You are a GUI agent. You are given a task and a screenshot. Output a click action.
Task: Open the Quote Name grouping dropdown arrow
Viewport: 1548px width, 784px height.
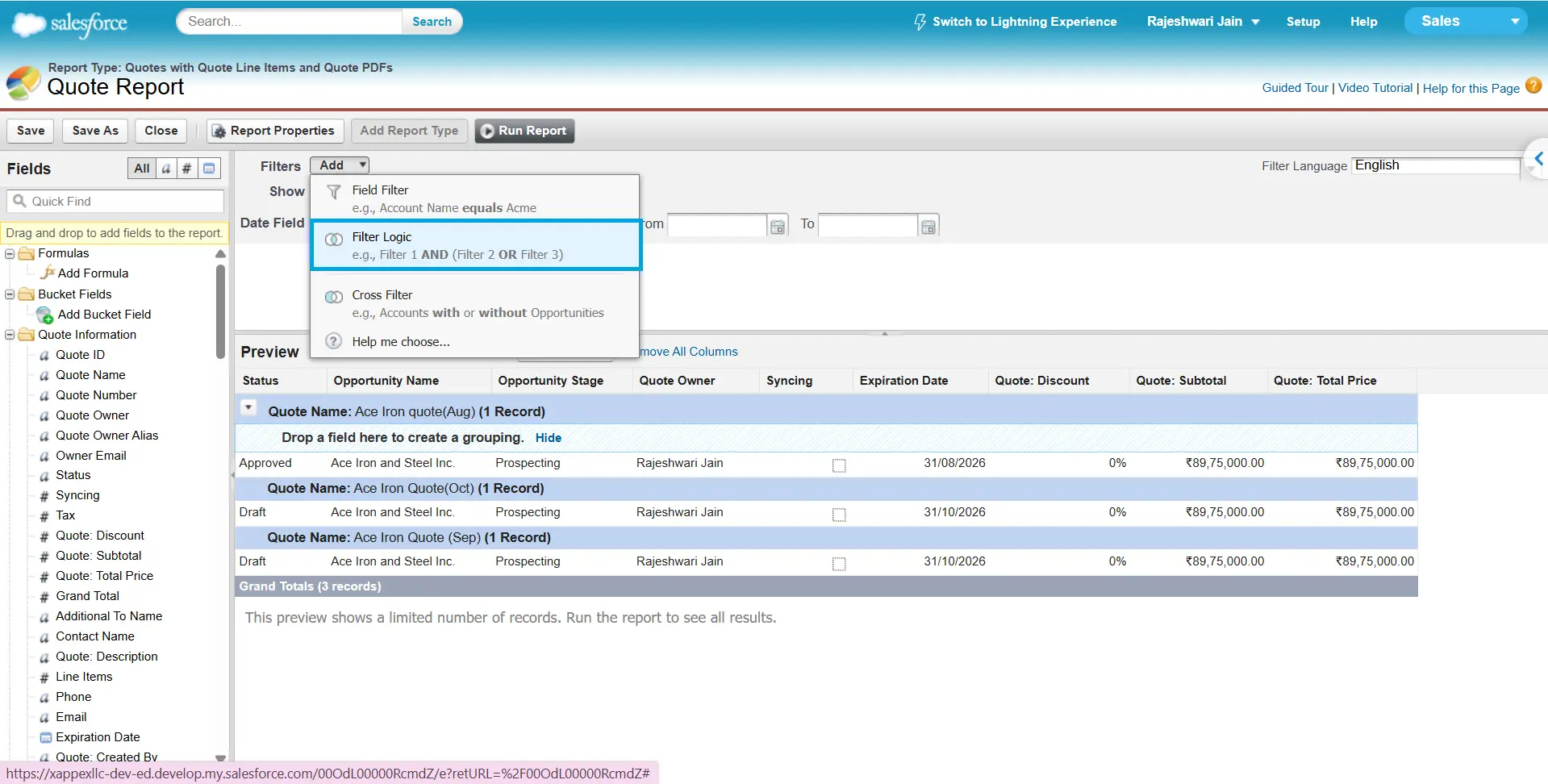pyautogui.click(x=248, y=408)
